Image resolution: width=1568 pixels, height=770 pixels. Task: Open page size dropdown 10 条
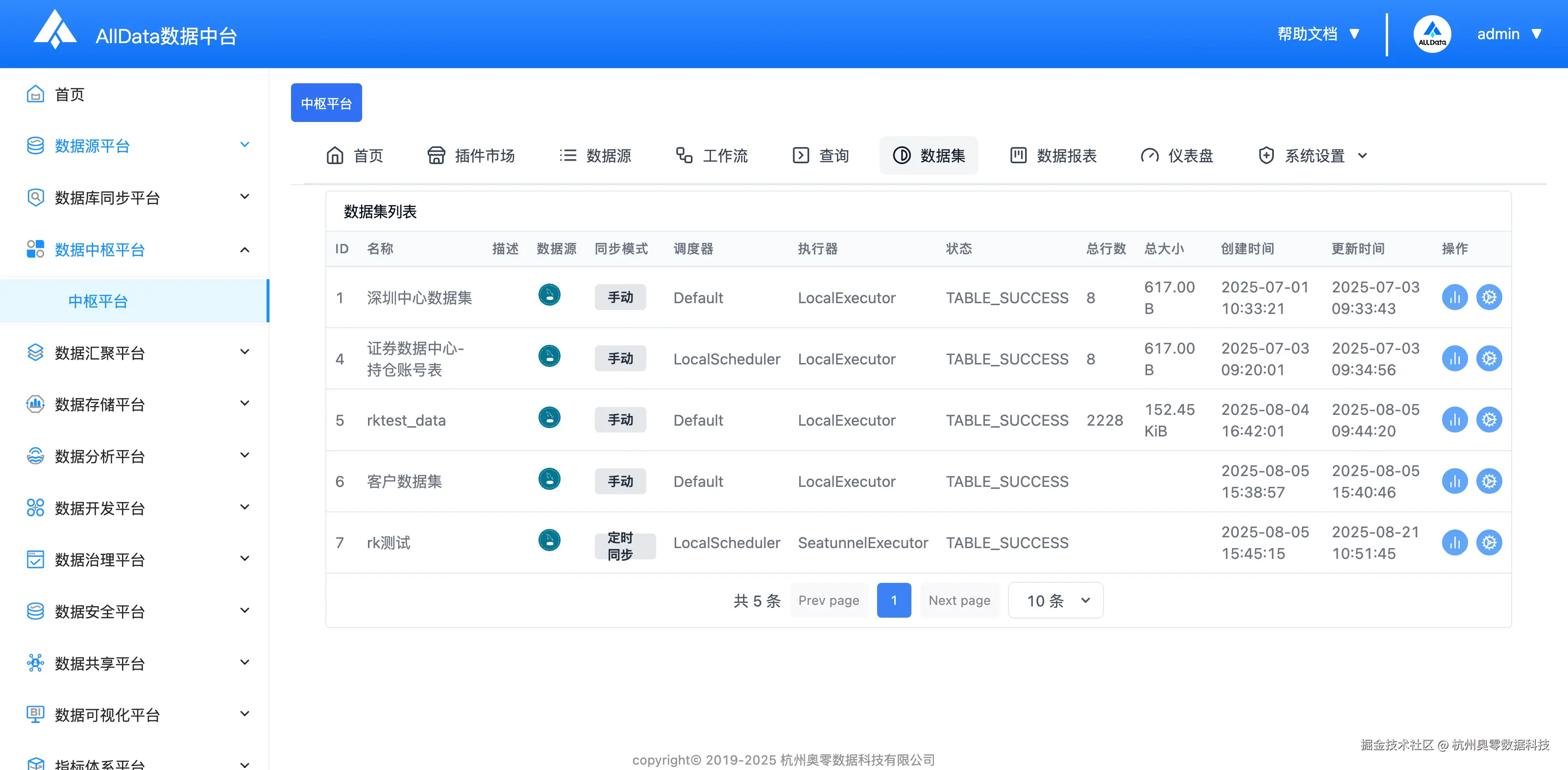[1055, 601]
